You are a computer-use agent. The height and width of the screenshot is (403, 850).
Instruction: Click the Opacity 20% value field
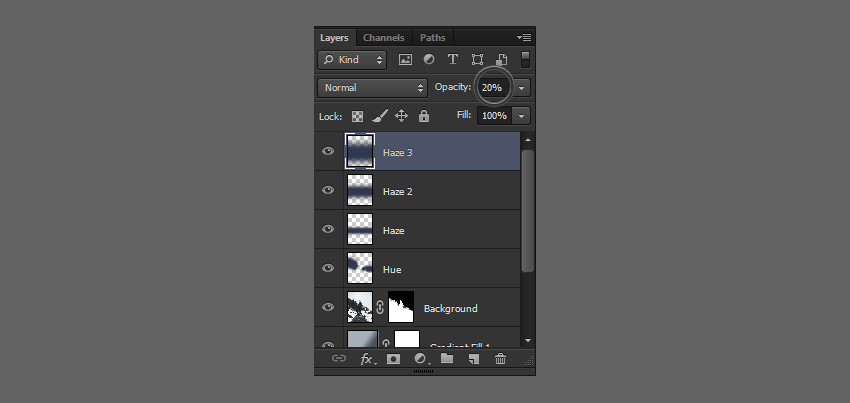coord(493,87)
